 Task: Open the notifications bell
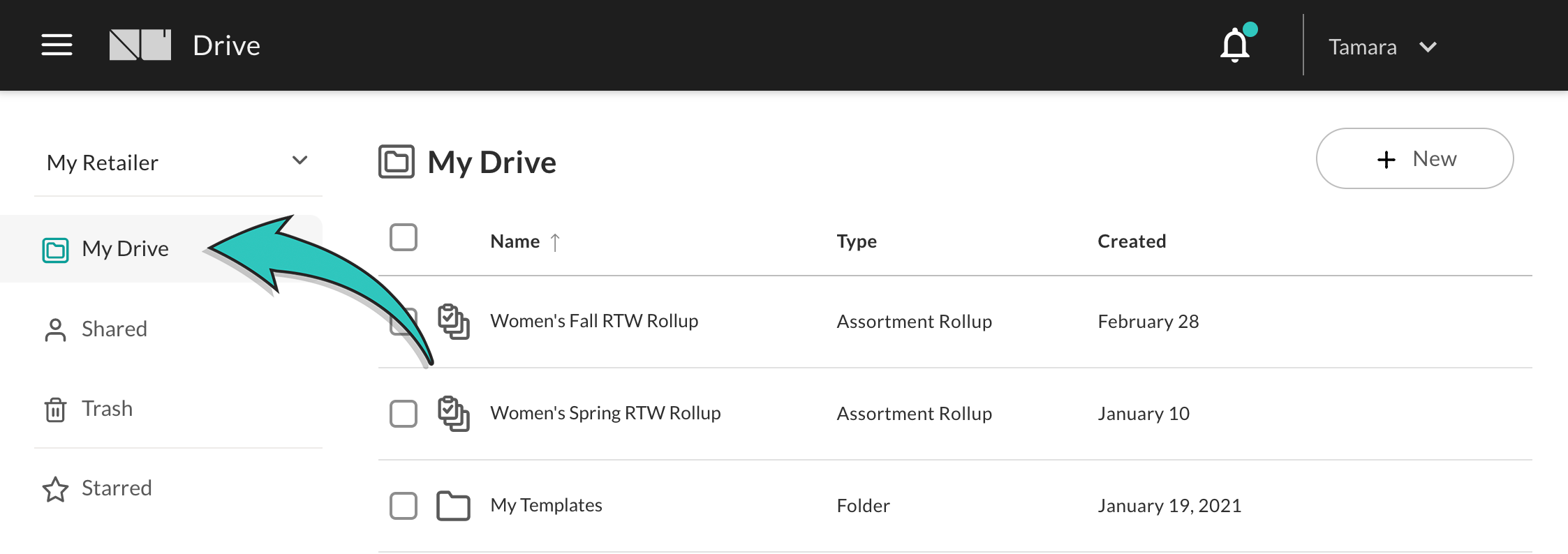(1235, 45)
